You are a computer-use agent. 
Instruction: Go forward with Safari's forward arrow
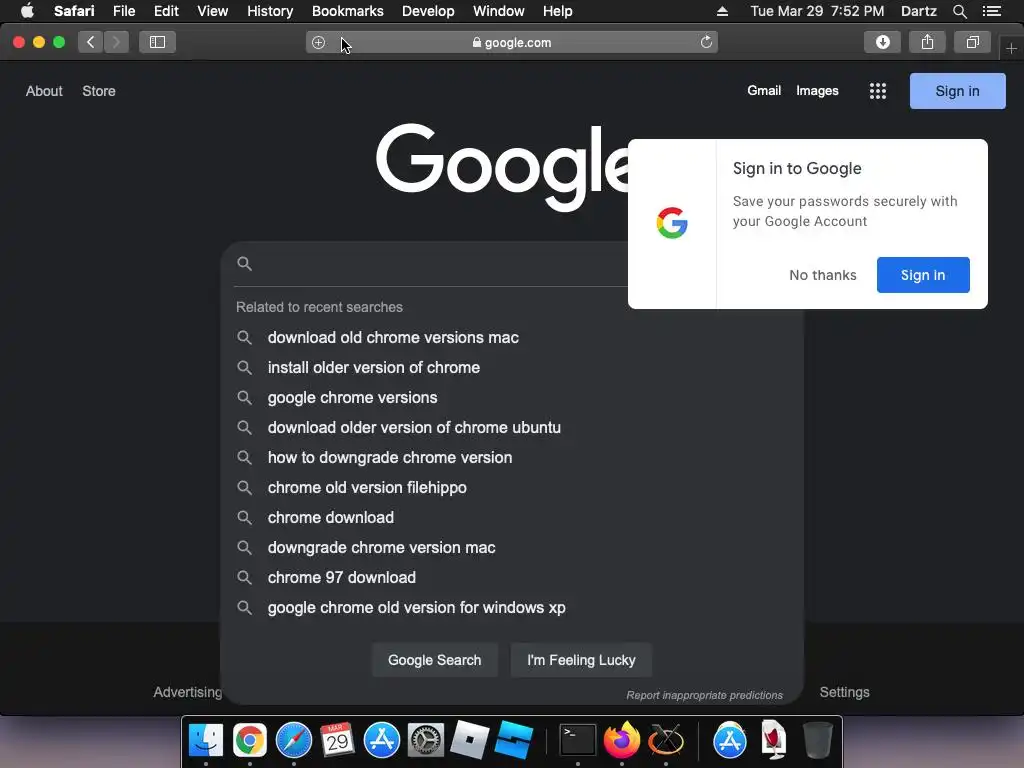[x=116, y=42]
